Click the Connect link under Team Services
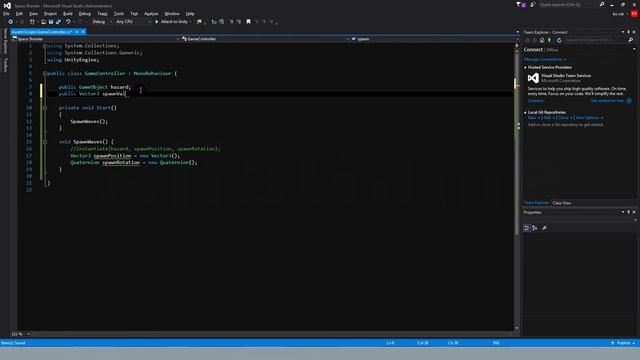The width and height of the screenshot is (640, 360). coord(536,100)
